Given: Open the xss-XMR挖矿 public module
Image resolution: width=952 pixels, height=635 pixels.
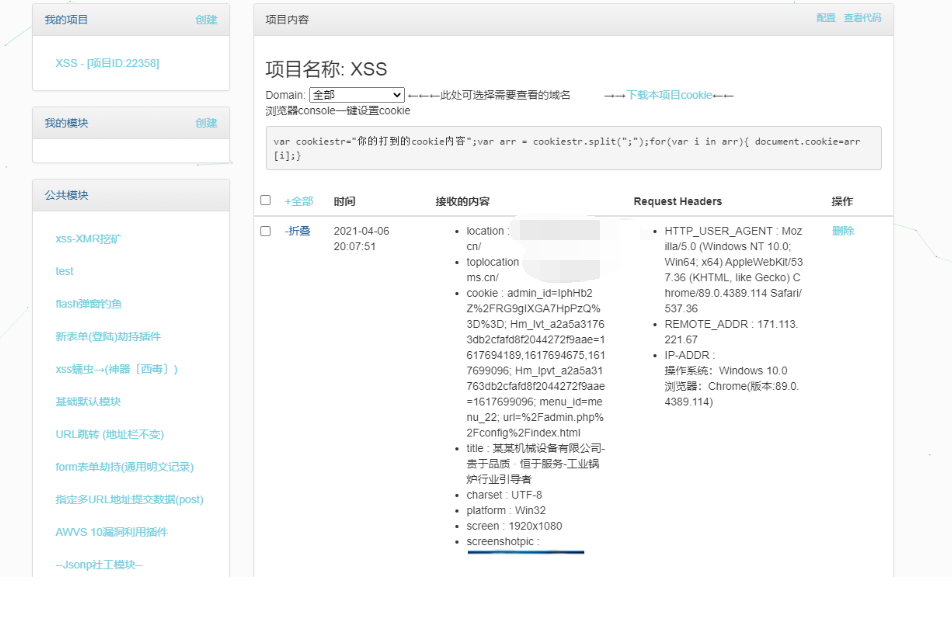Looking at the screenshot, I should [x=95, y=239].
